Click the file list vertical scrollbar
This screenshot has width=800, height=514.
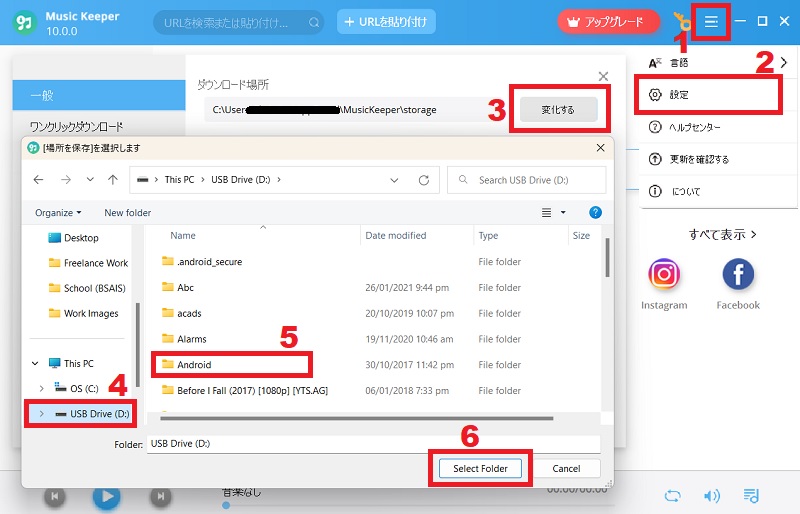click(607, 257)
